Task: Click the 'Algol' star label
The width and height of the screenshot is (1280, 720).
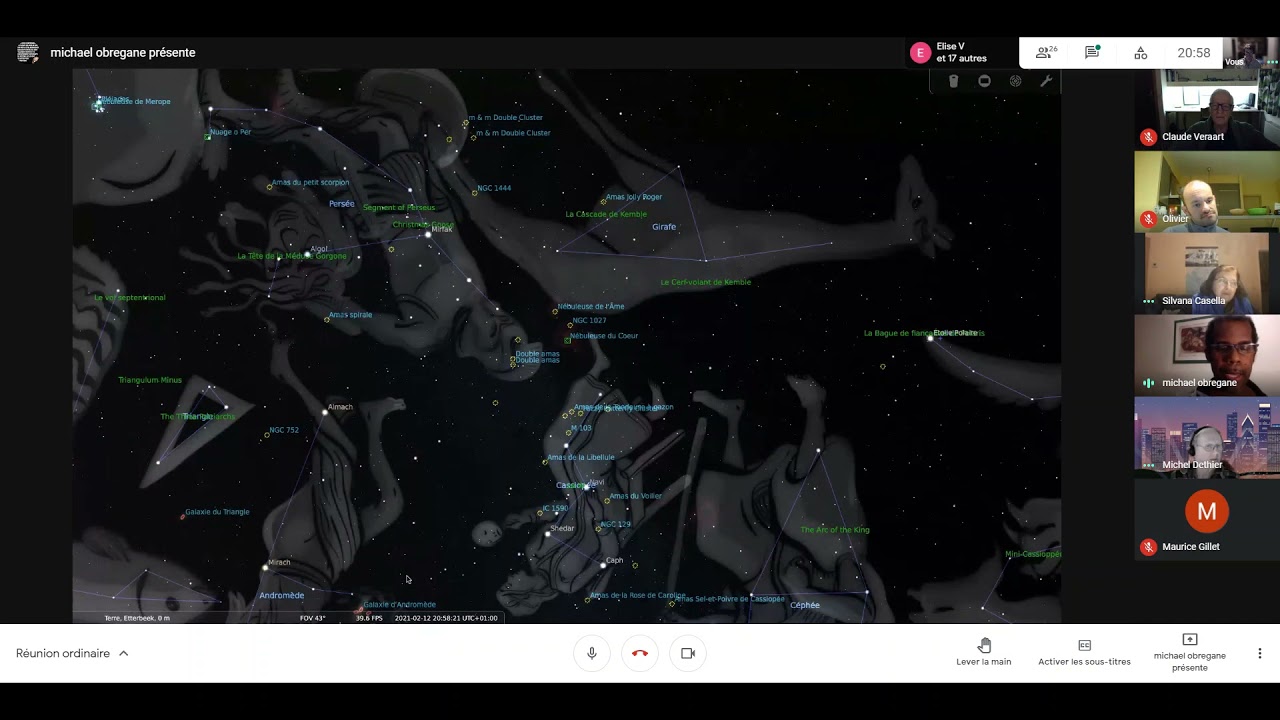Action: pos(319,249)
